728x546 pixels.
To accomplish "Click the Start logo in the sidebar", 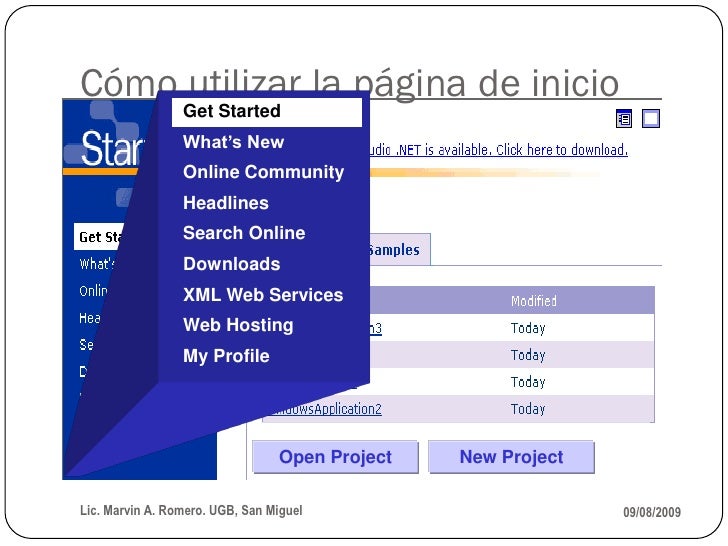I will pyautogui.click(x=111, y=149).
